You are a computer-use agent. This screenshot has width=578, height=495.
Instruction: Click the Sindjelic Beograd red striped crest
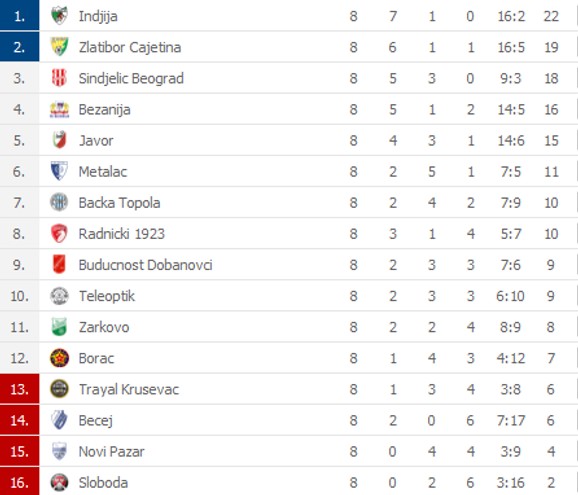point(59,78)
